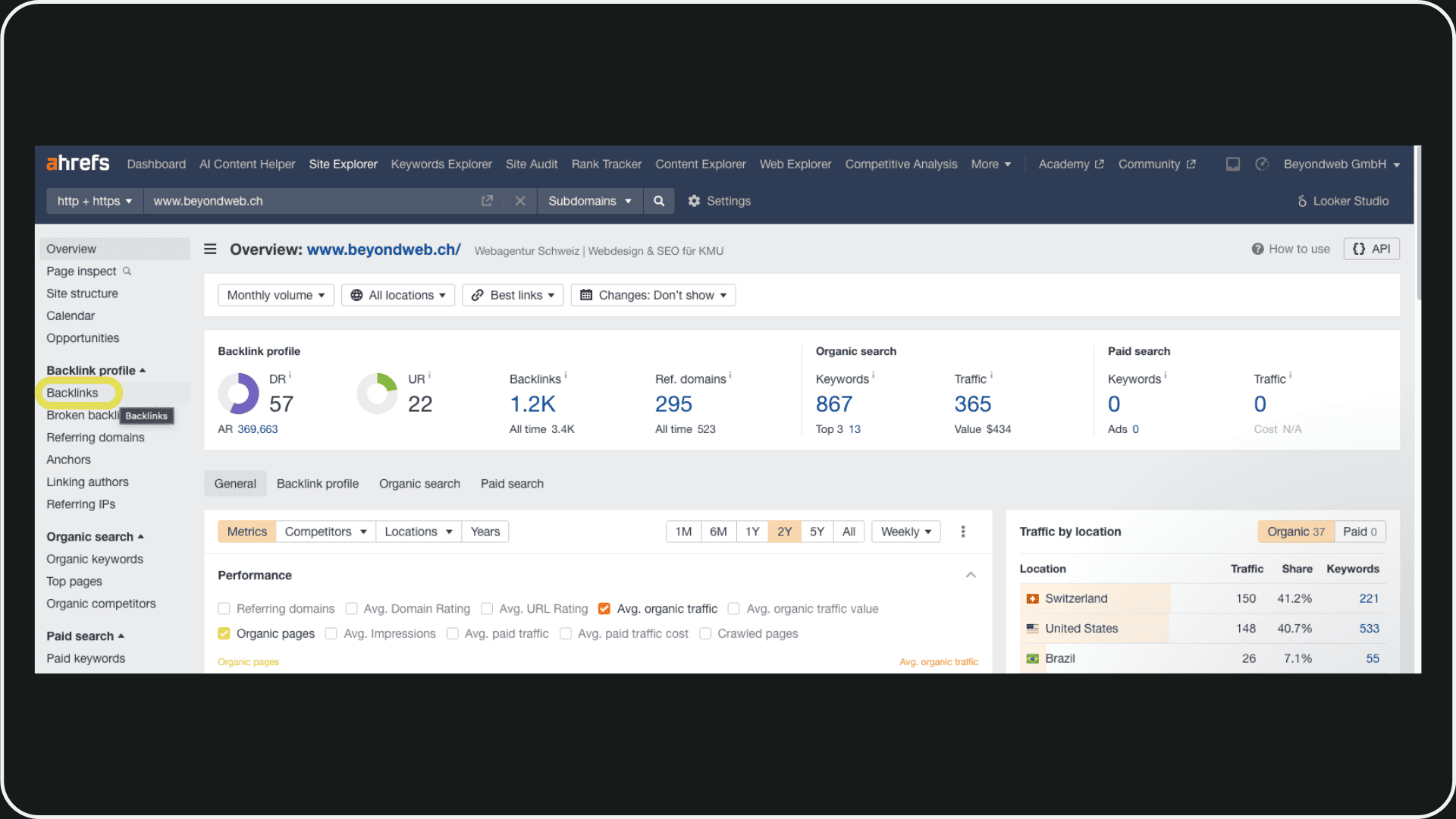The image size is (1456, 819).
Task: Switch to Paid search tab
Action: (x=512, y=484)
